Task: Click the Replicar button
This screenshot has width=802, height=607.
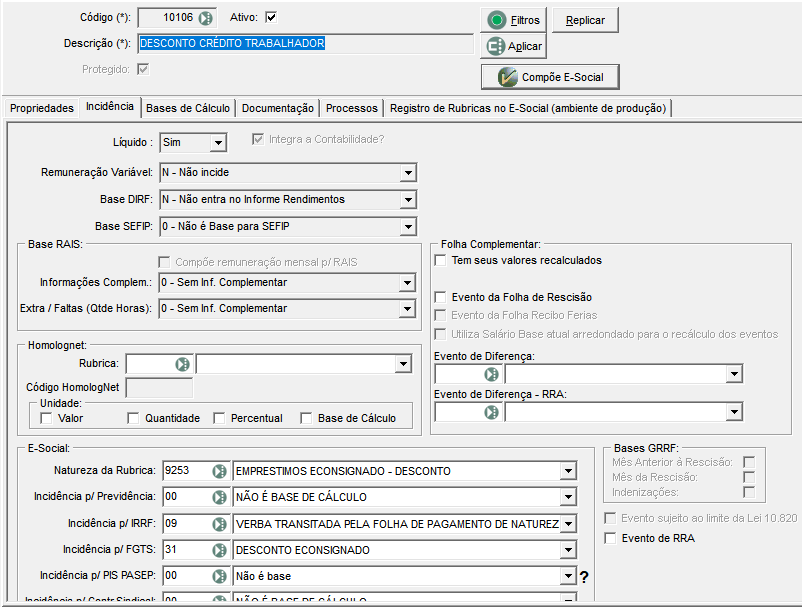Action: click(x=585, y=20)
